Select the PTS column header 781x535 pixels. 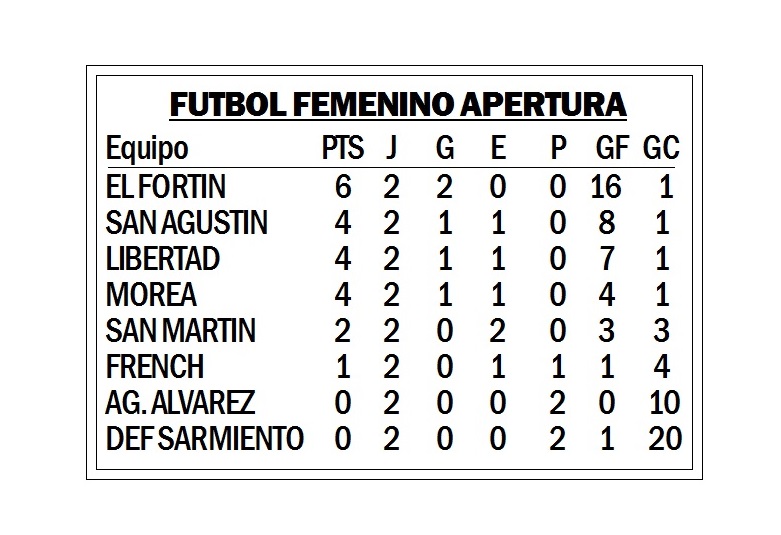click(x=342, y=149)
